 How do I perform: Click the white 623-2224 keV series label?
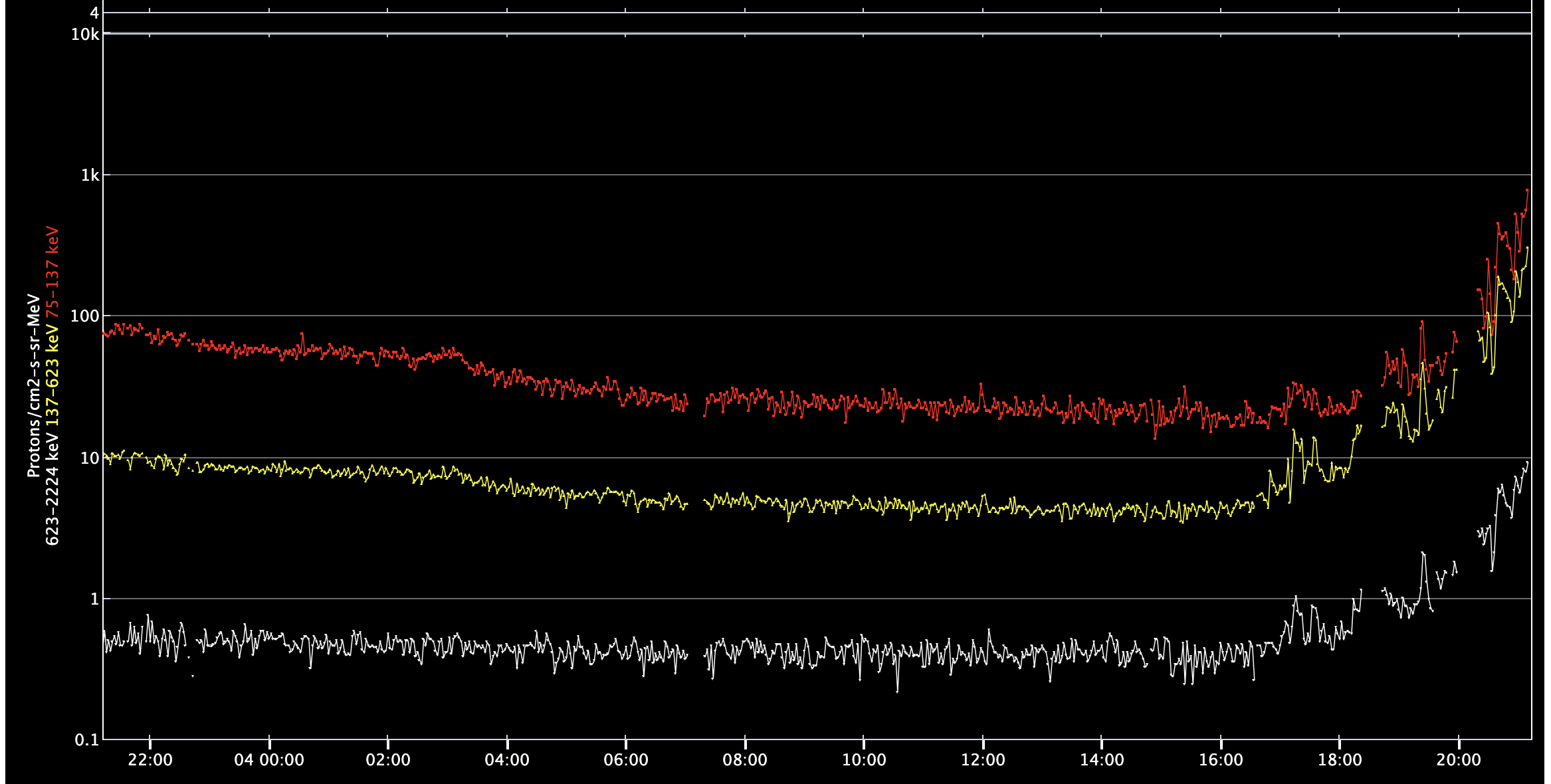point(52,488)
